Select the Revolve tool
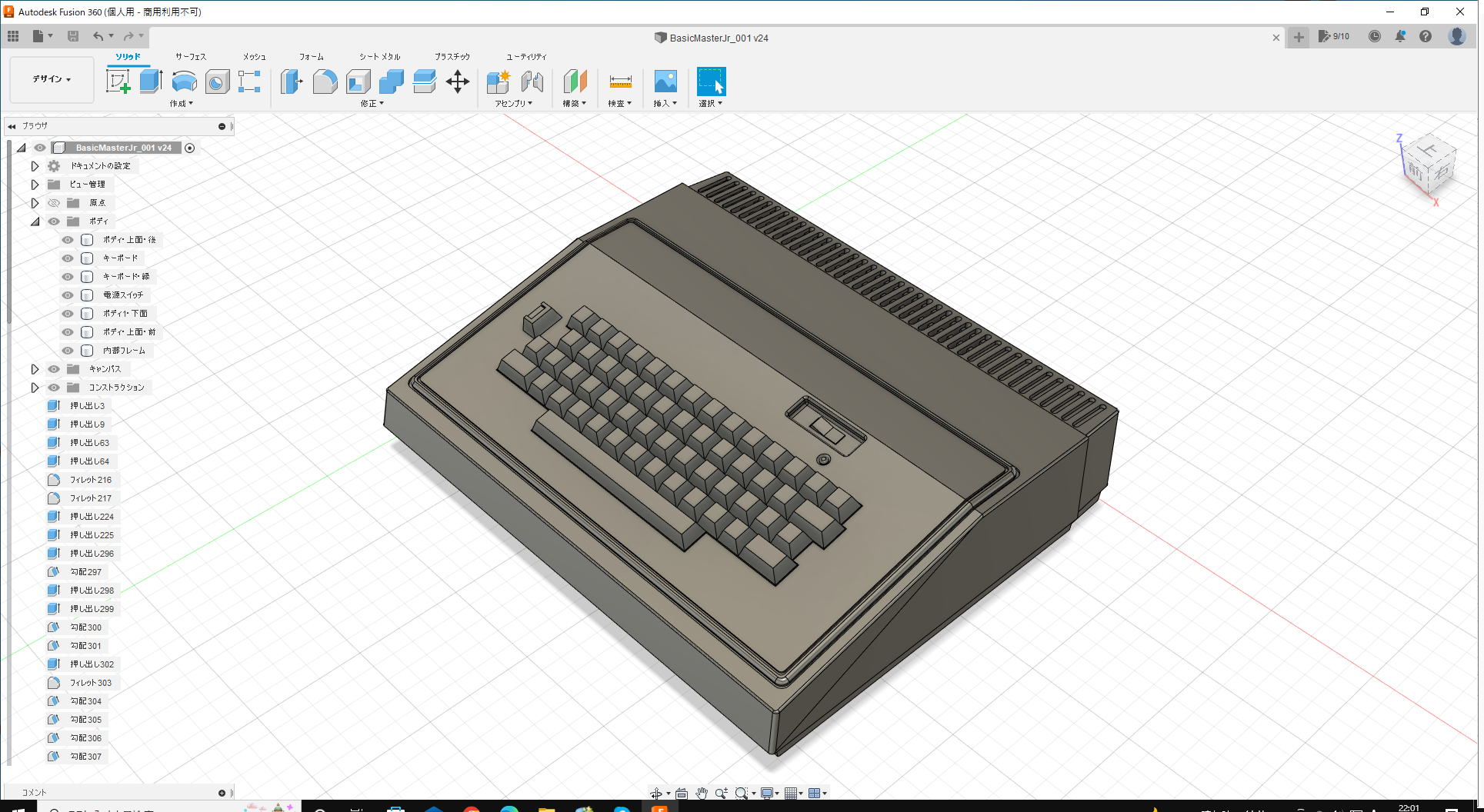1484x812 pixels. [184, 82]
